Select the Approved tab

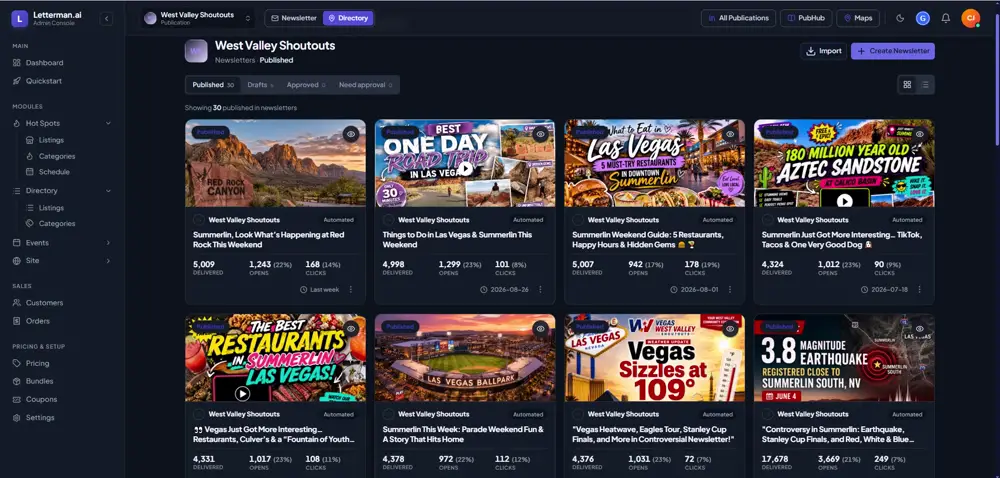pos(305,85)
